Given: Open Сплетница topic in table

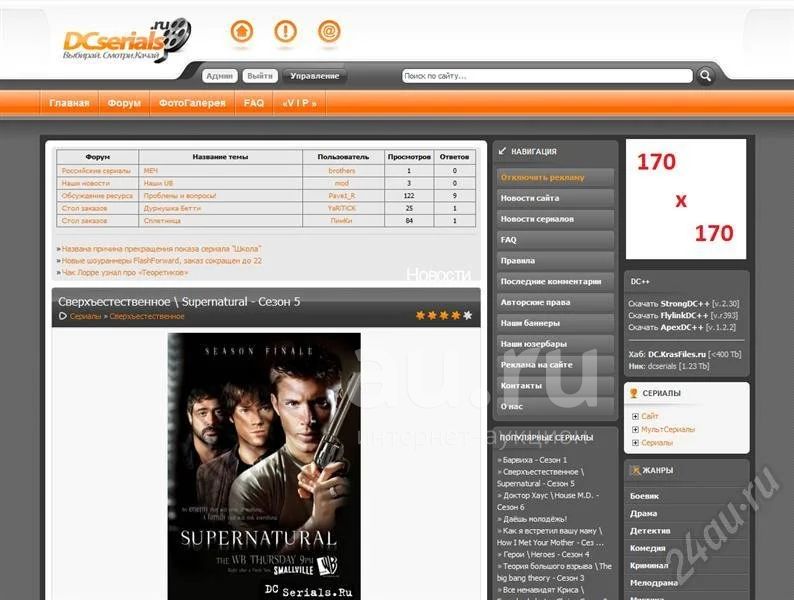Looking at the screenshot, I should coord(162,221).
